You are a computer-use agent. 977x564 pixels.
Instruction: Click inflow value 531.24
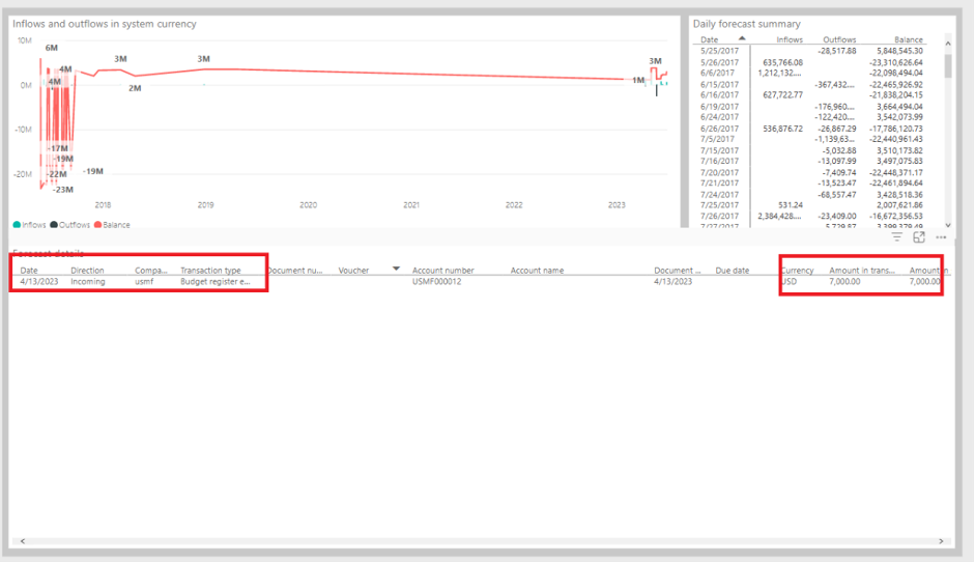point(791,205)
